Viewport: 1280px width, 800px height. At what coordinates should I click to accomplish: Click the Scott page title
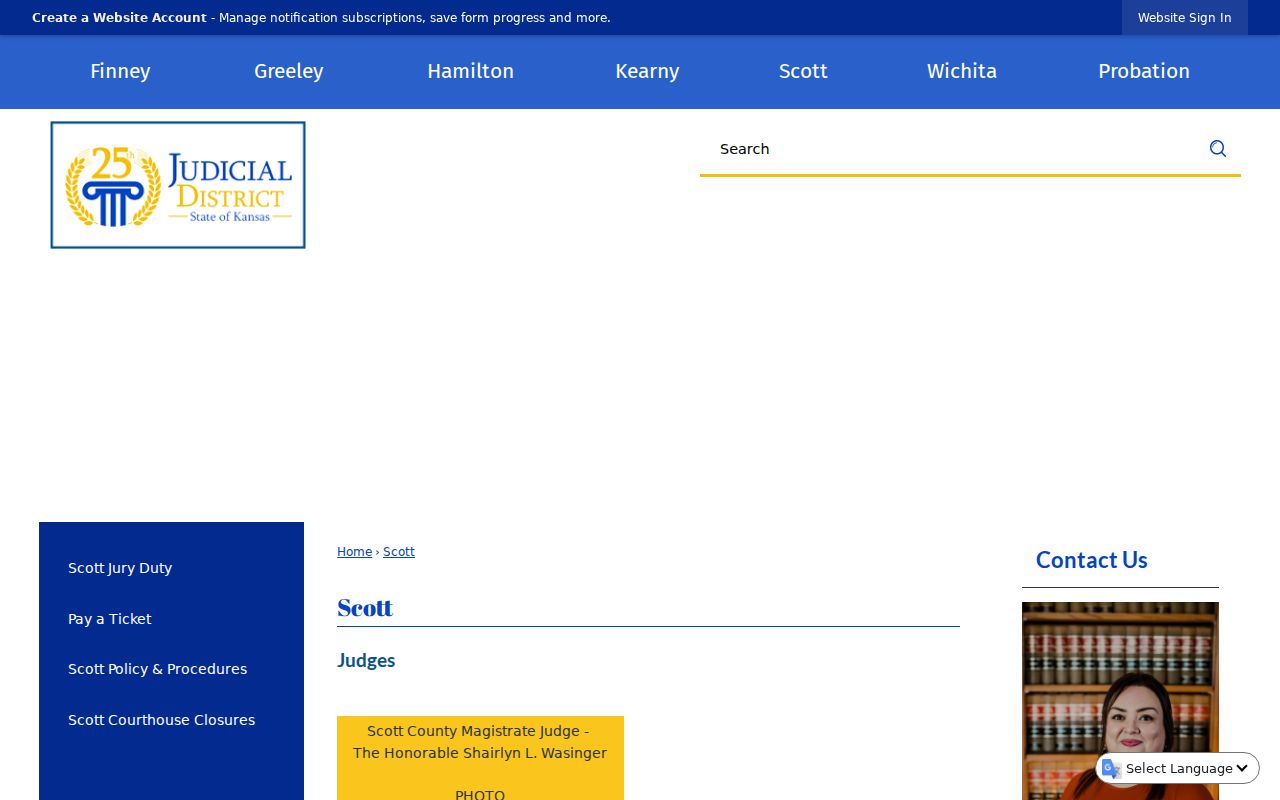click(365, 608)
